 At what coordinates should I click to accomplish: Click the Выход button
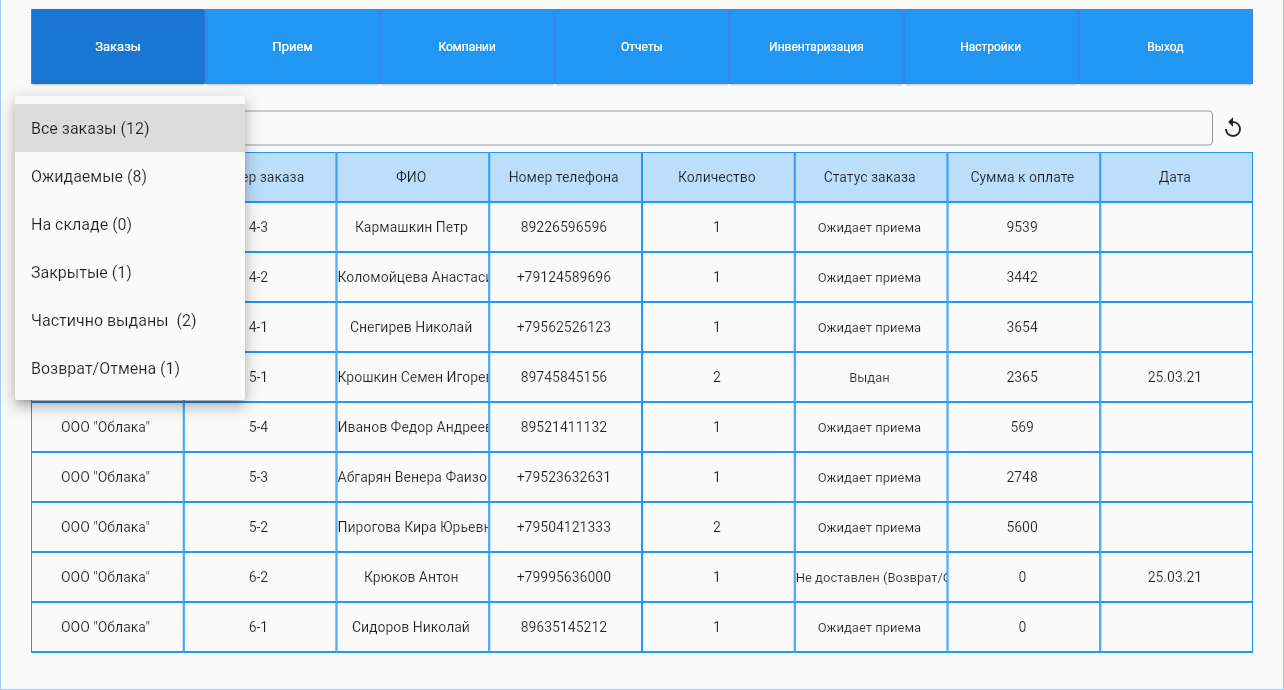1166,47
